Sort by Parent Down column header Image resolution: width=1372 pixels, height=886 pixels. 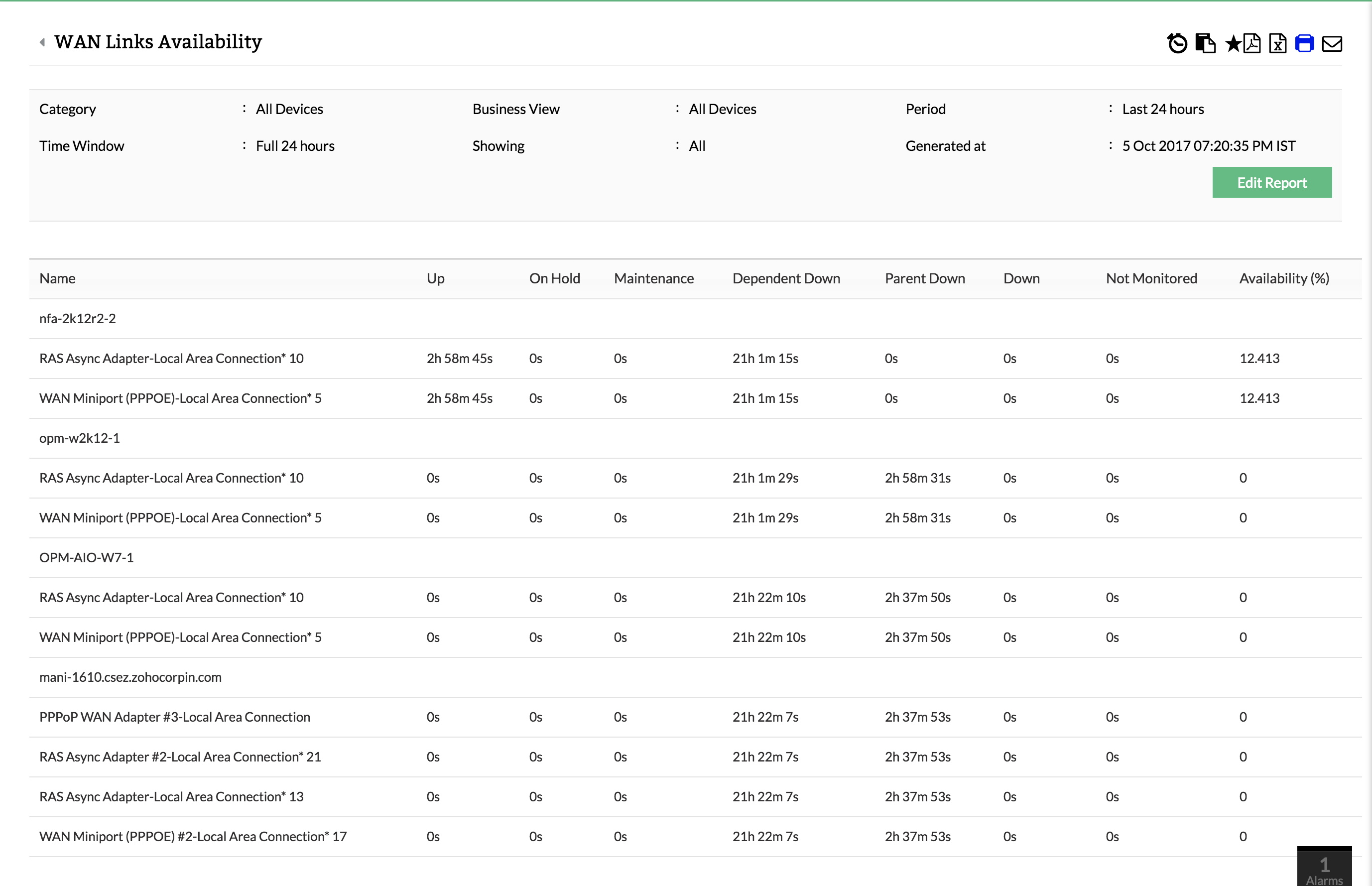pos(924,278)
